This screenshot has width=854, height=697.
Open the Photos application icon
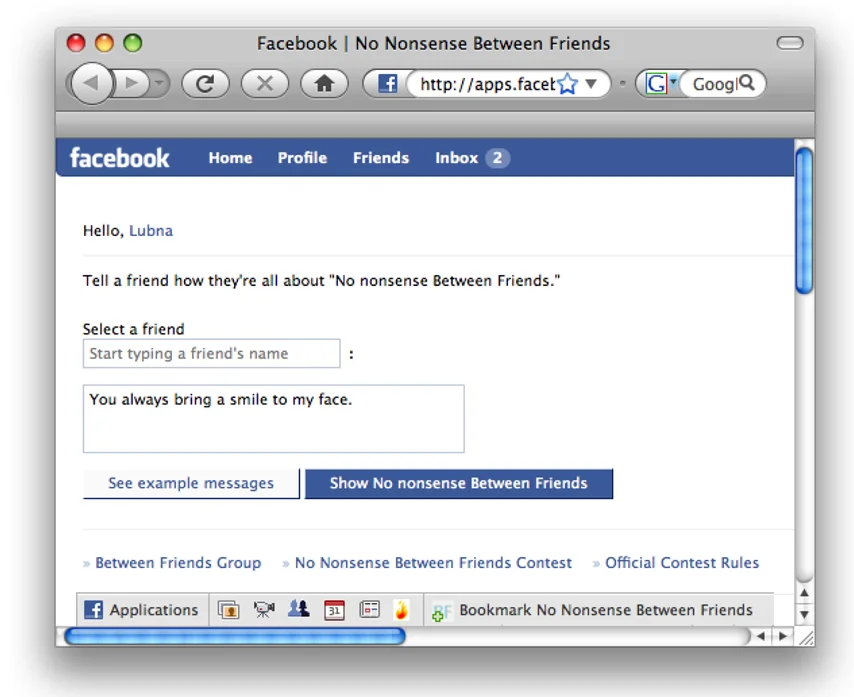[229, 610]
